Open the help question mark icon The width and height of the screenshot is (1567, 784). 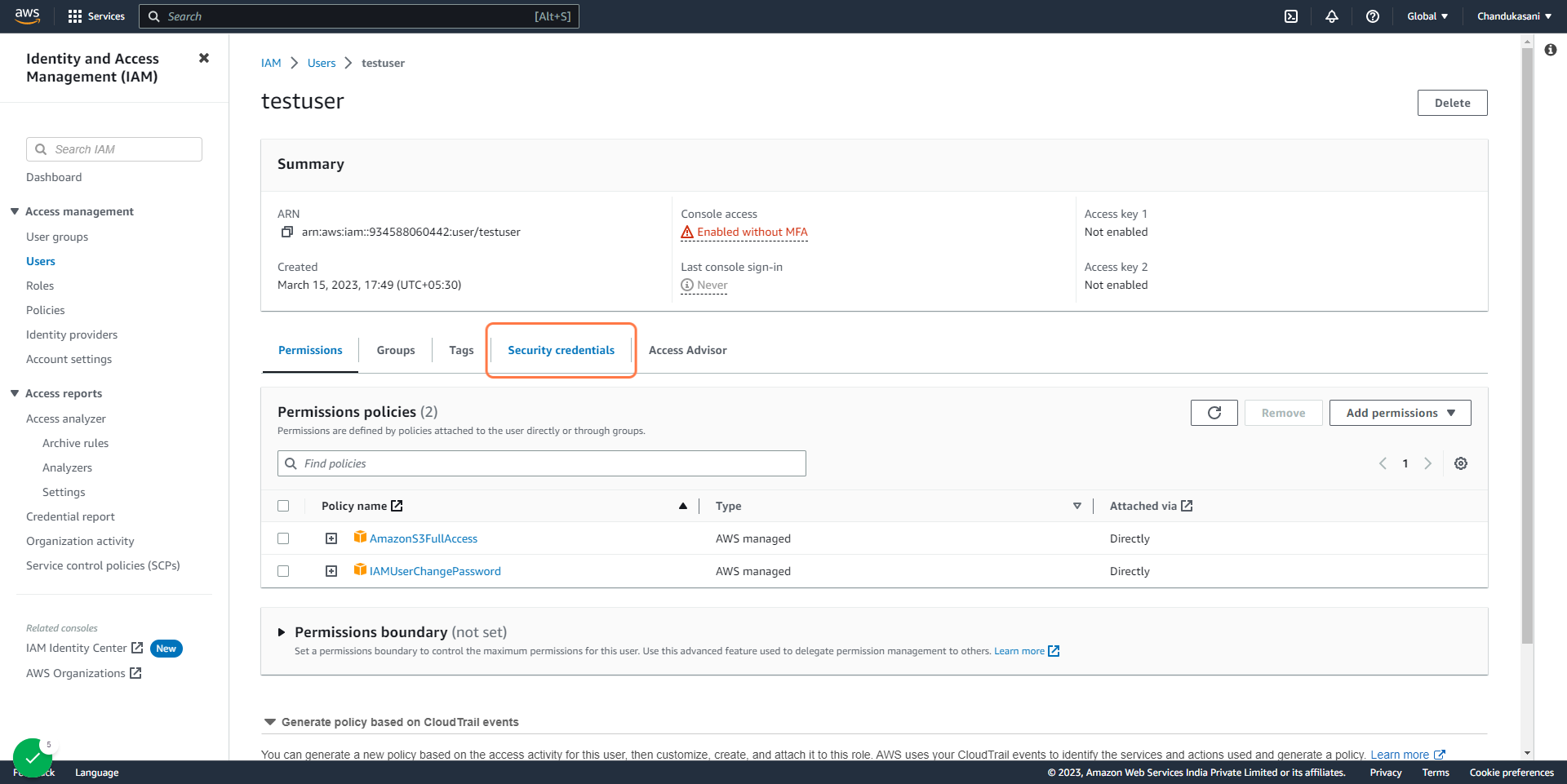tap(1373, 16)
